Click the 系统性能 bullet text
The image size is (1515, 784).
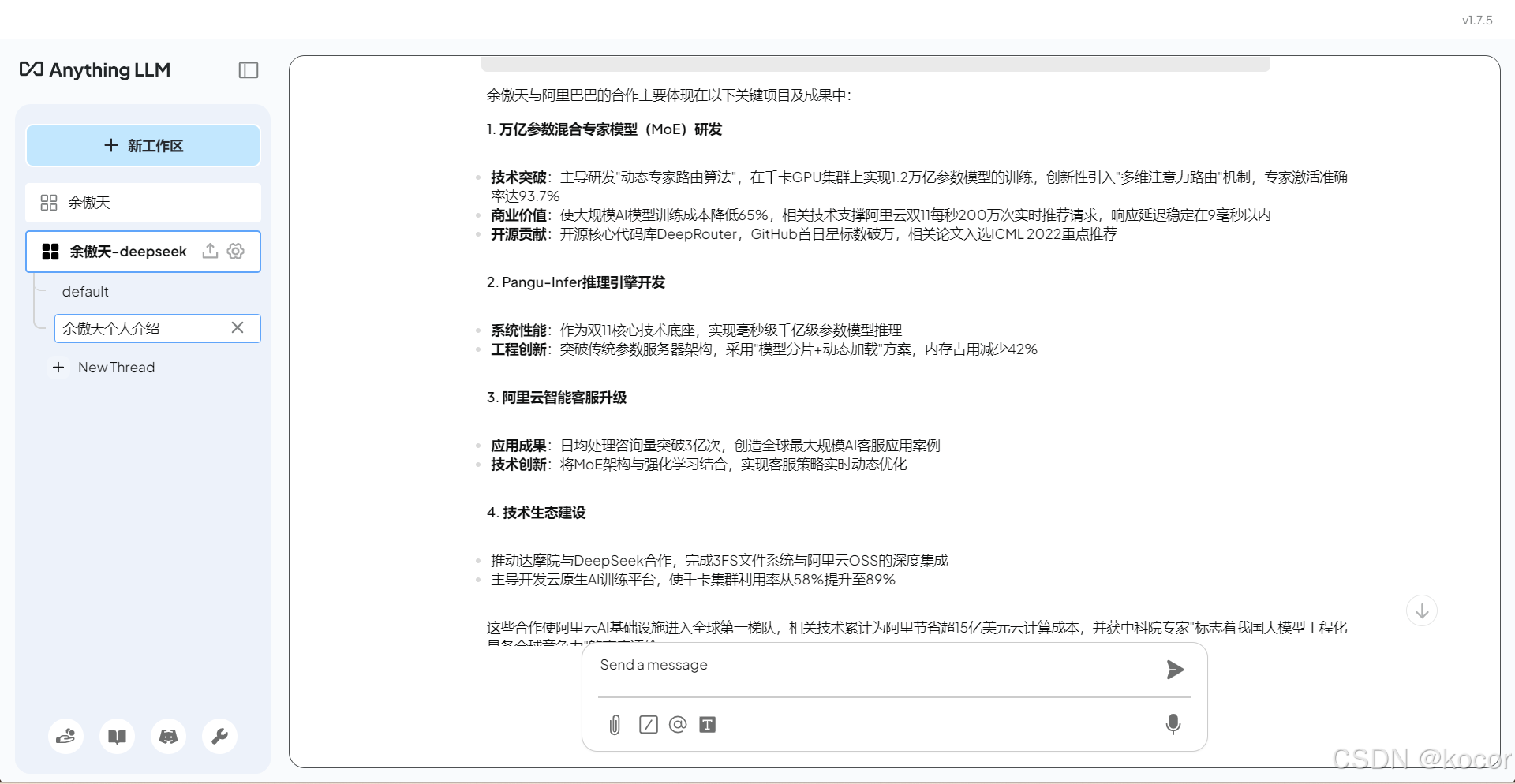coord(697,330)
